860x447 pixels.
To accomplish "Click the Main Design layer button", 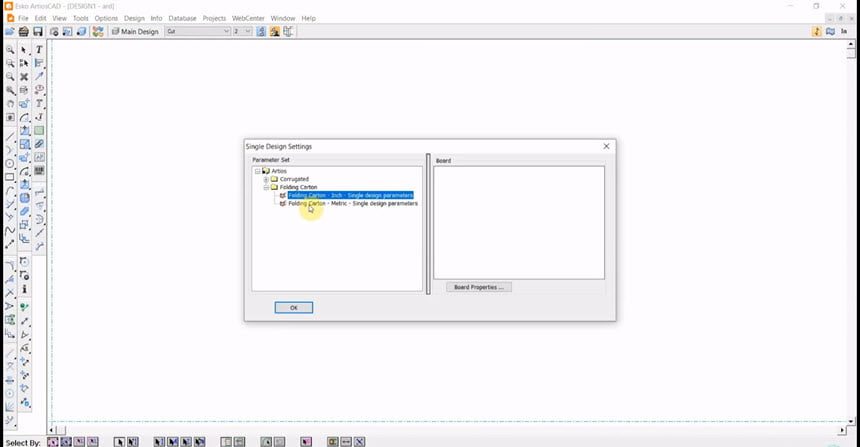I will point(135,32).
